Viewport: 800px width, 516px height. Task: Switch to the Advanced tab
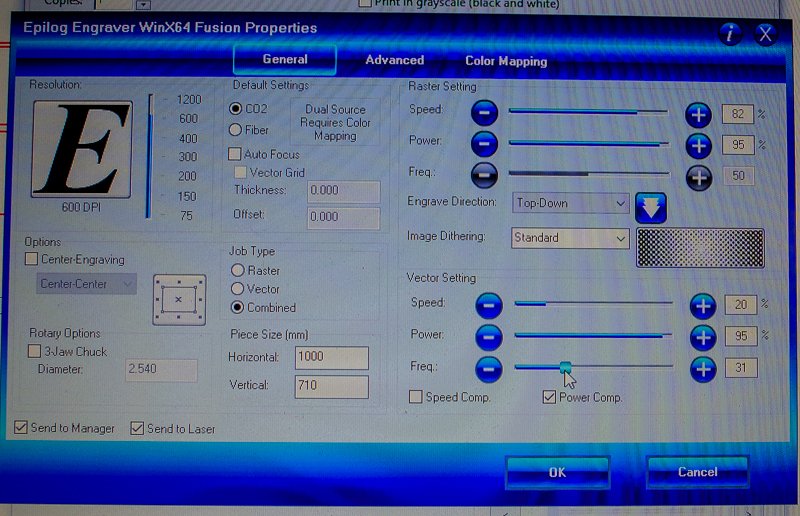(394, 60)
